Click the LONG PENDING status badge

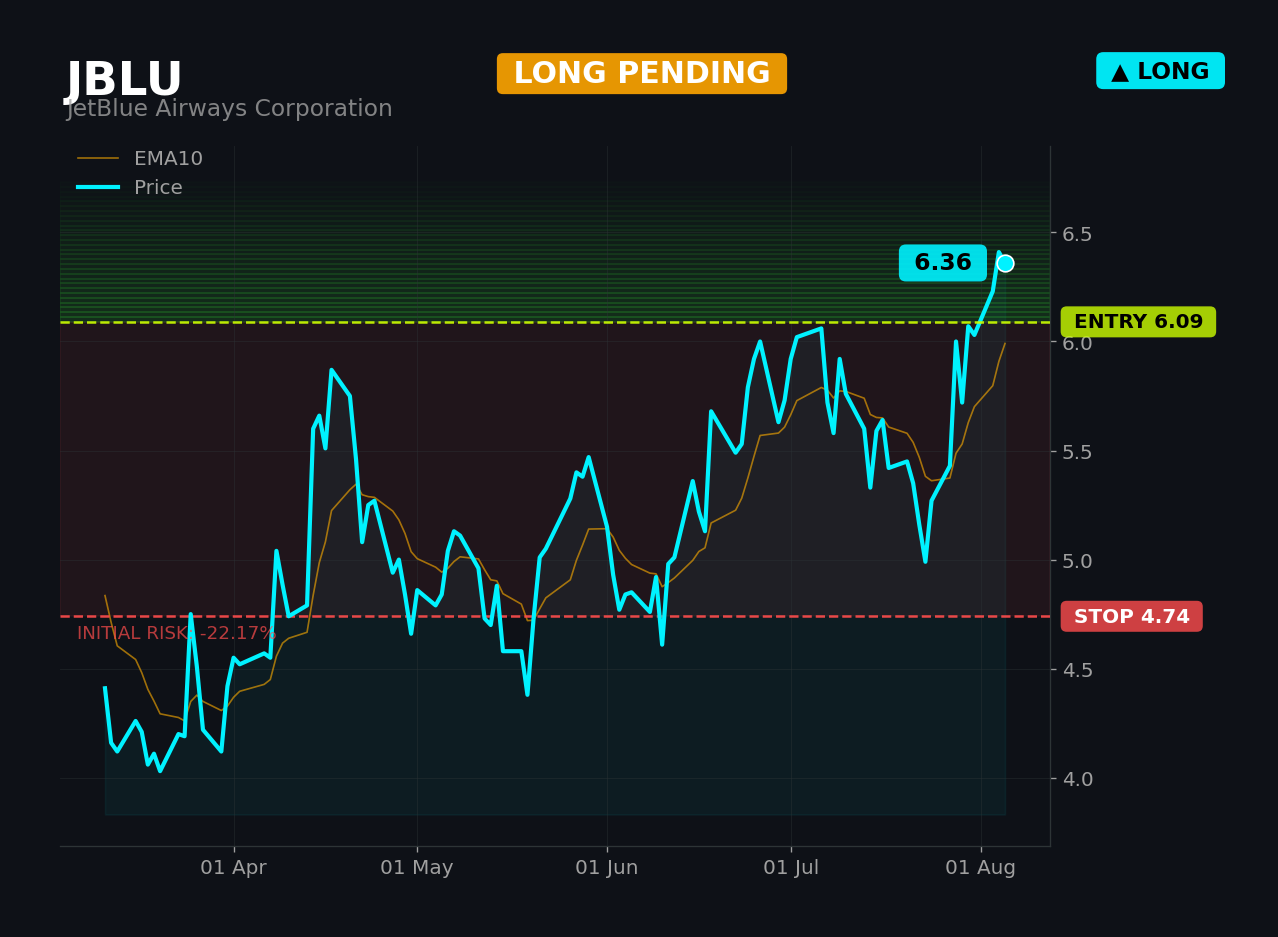click(x=642, y=74)
